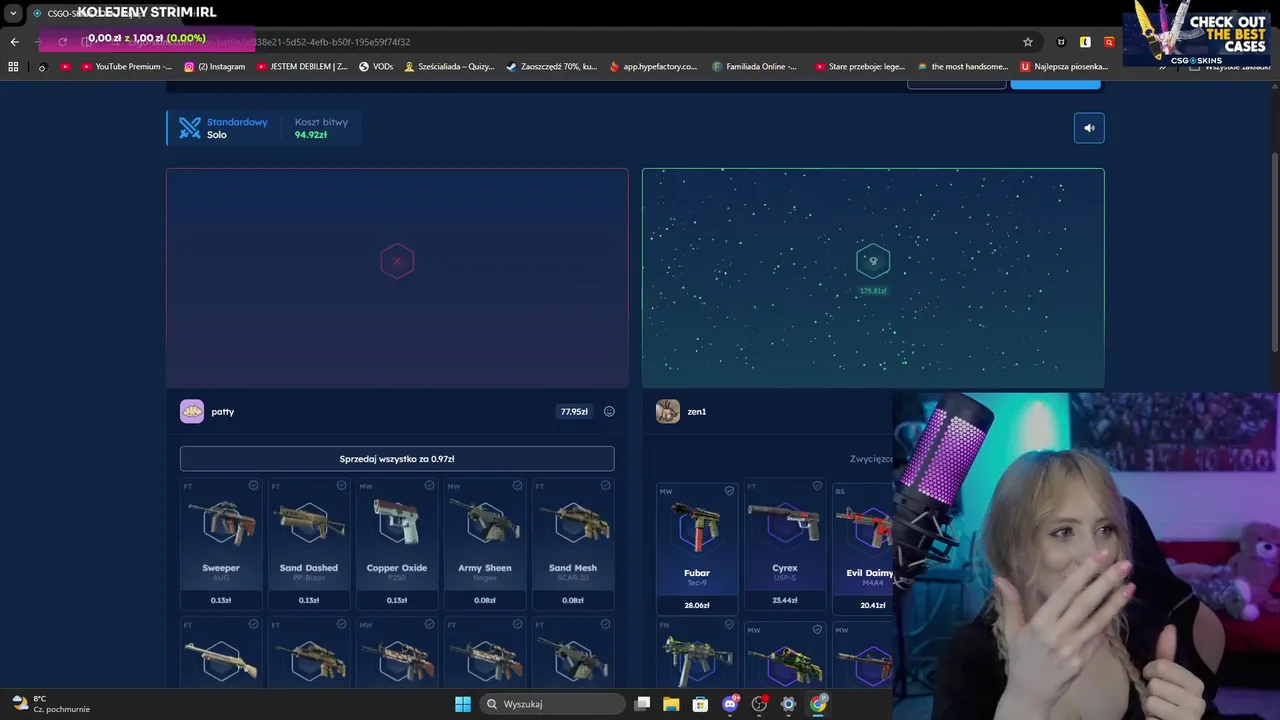Click in the taskbar Wyszukaj search box

point(552,704)
